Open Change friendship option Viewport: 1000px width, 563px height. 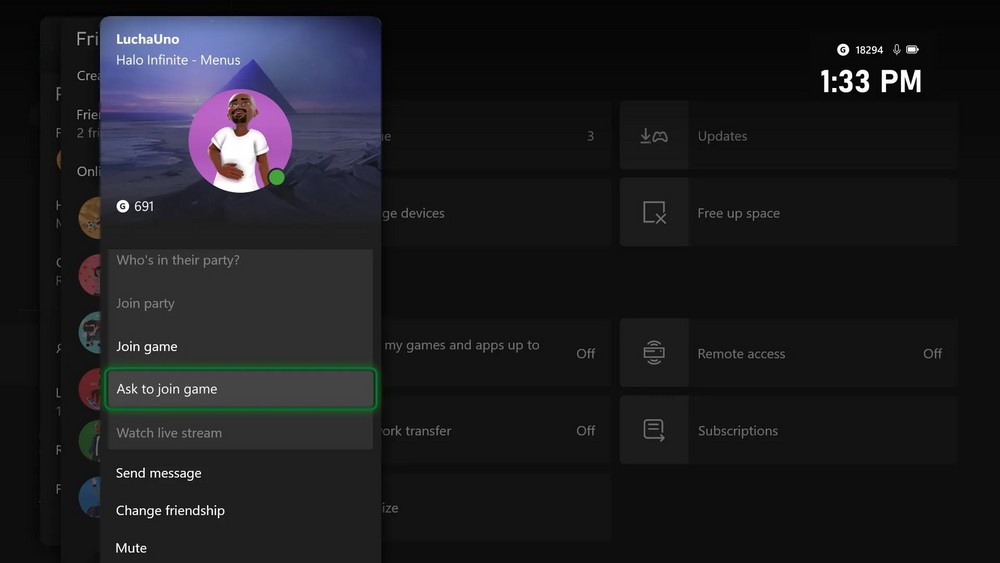170,510
